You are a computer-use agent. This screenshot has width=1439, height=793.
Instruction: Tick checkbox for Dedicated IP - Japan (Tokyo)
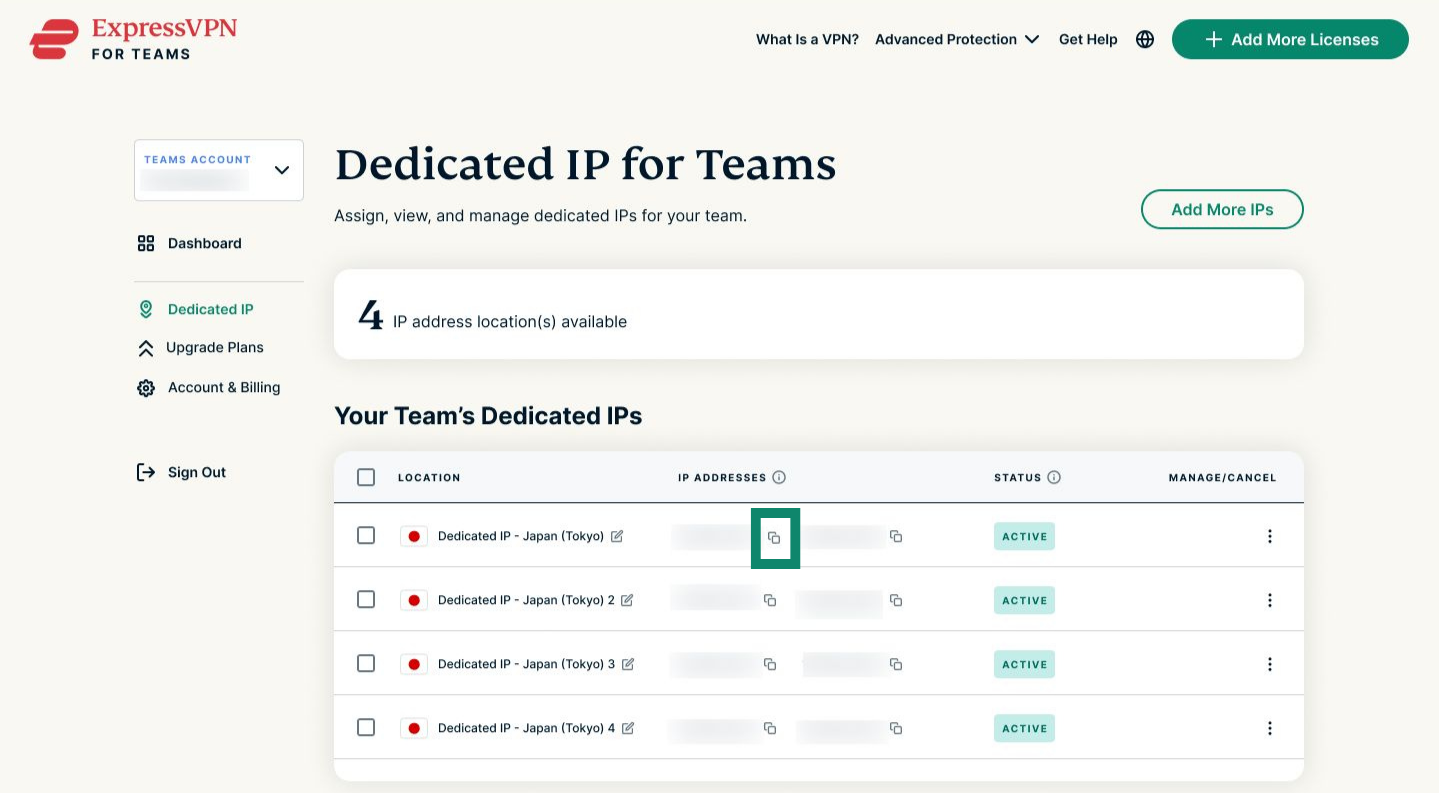(x=366, y=536)
